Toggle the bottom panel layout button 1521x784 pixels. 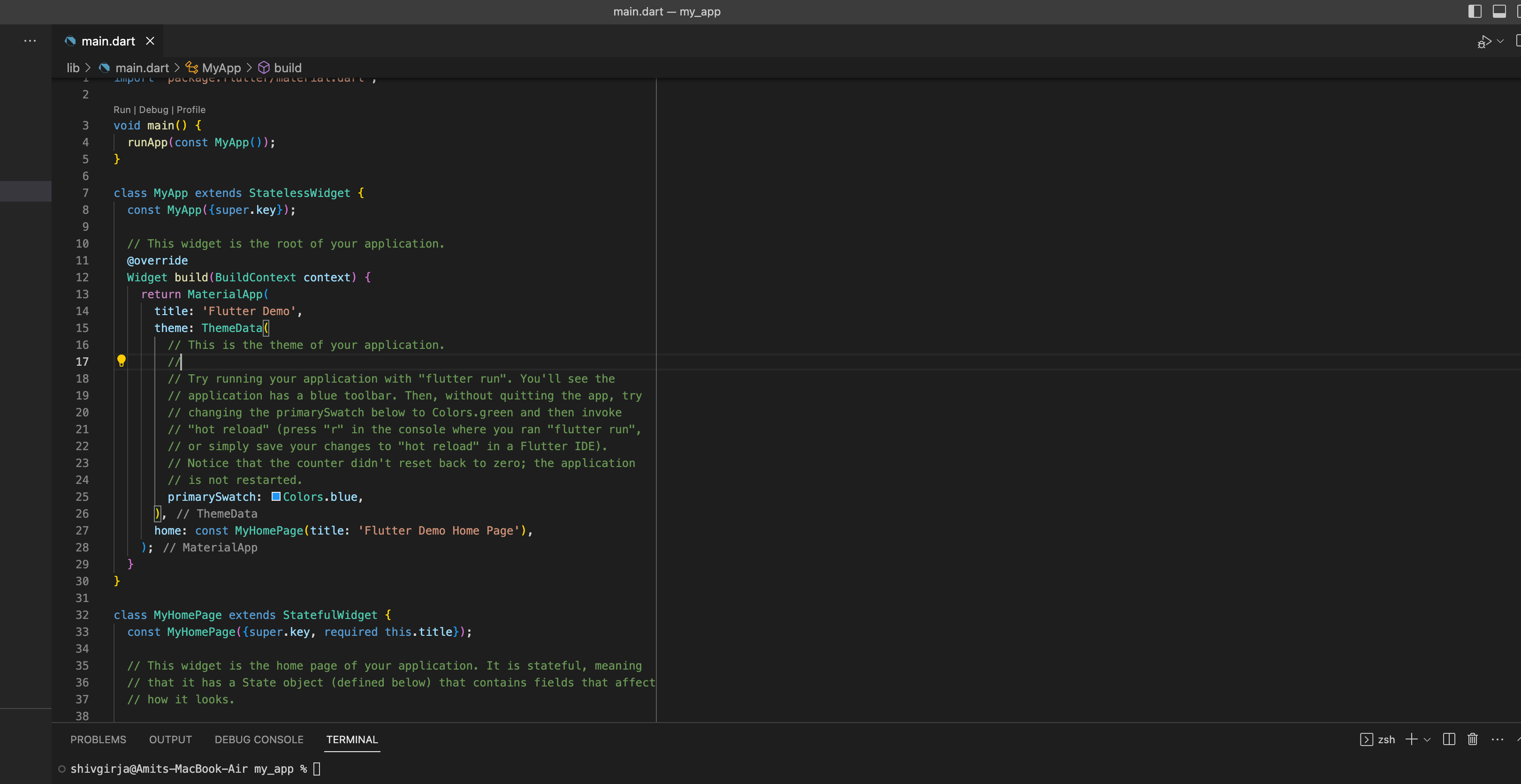(1499, 11)
